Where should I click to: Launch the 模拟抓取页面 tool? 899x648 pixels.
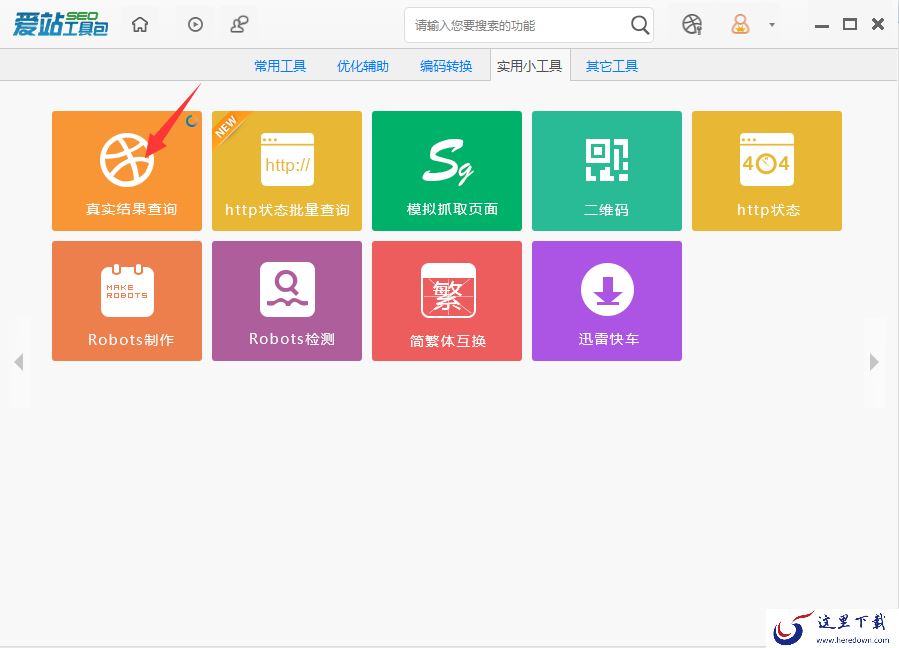tap(447, 171)
